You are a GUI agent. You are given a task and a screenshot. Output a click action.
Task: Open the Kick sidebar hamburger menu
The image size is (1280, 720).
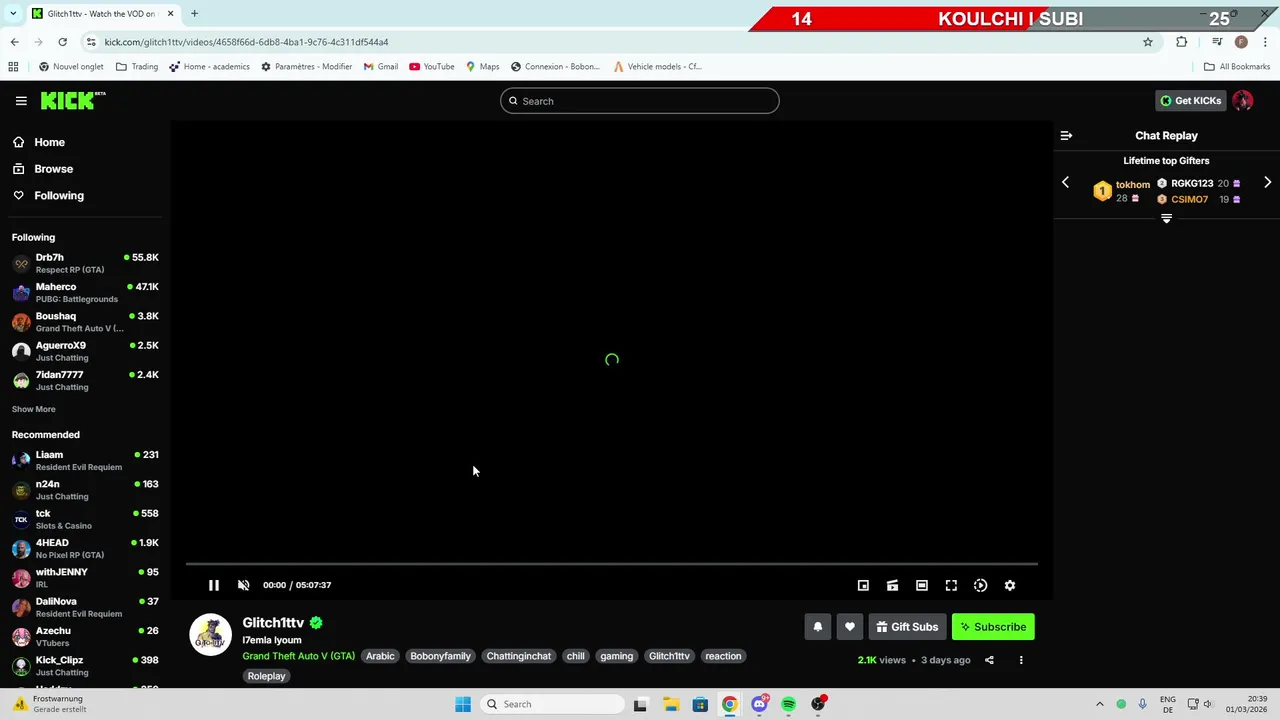click(21, 101)
